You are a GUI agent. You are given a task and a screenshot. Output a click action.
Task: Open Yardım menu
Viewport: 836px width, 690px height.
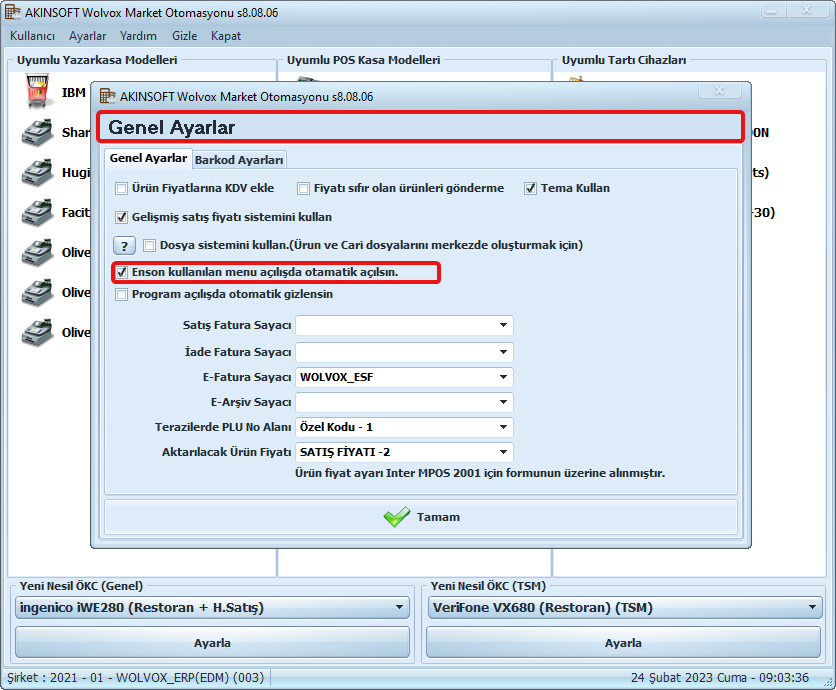click(x=138, y=36)
